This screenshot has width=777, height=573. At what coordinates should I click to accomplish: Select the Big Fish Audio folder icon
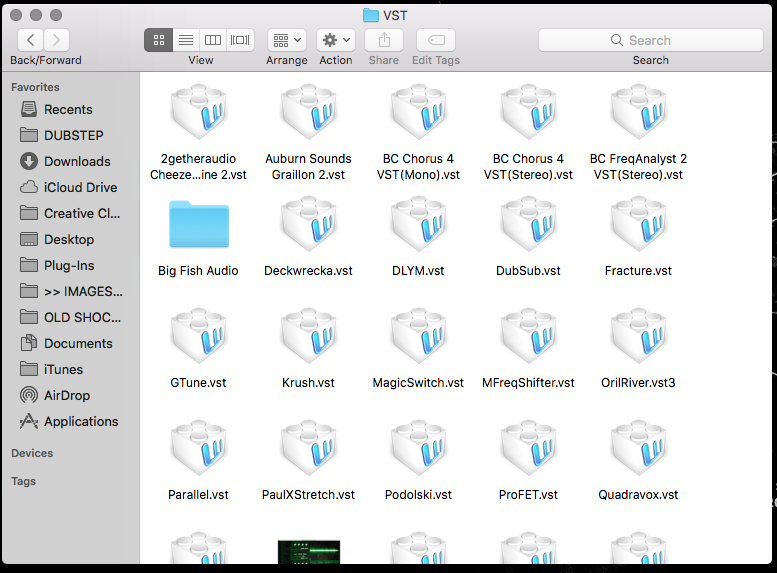[x=199, y=224]
